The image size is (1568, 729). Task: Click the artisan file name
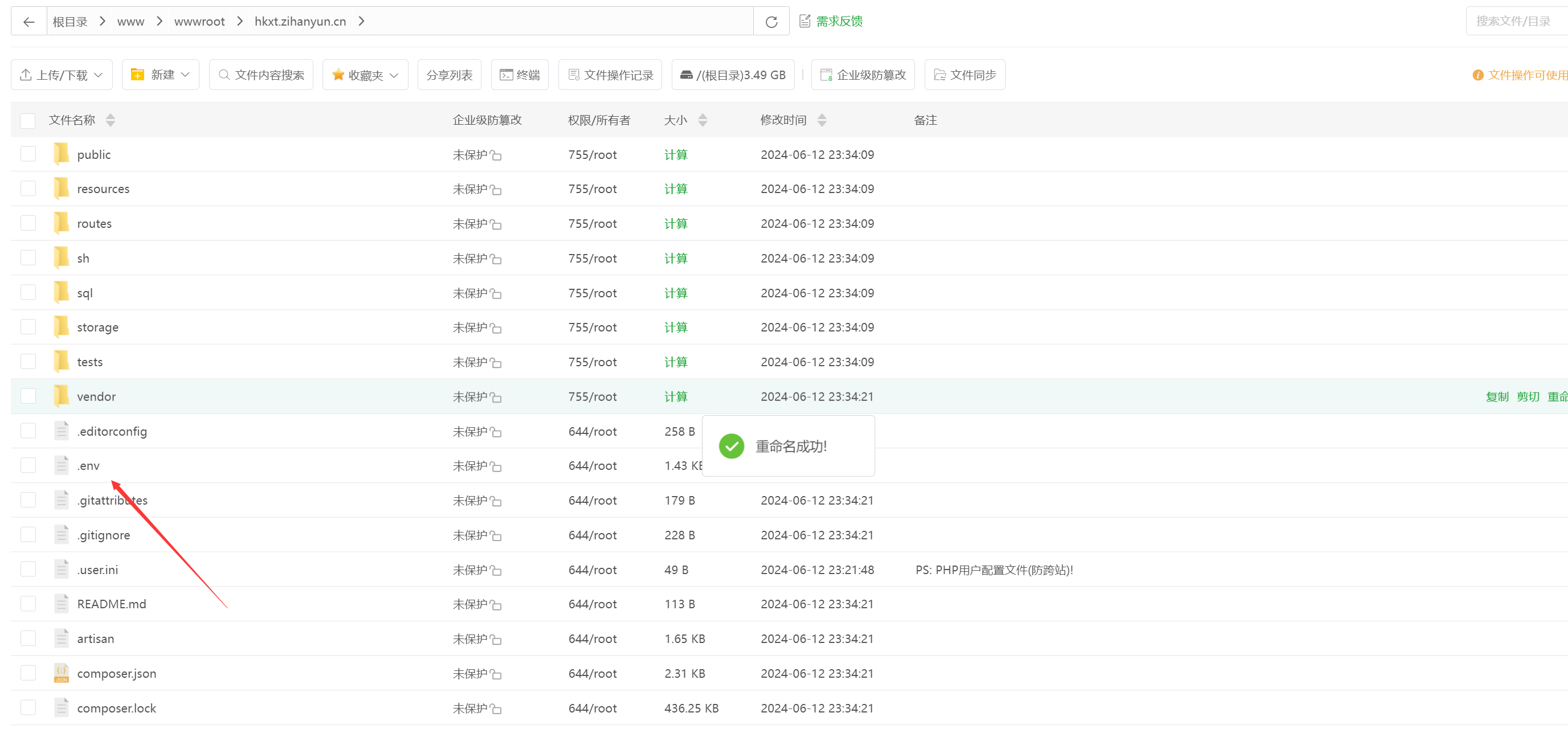[x=96, y=638]
